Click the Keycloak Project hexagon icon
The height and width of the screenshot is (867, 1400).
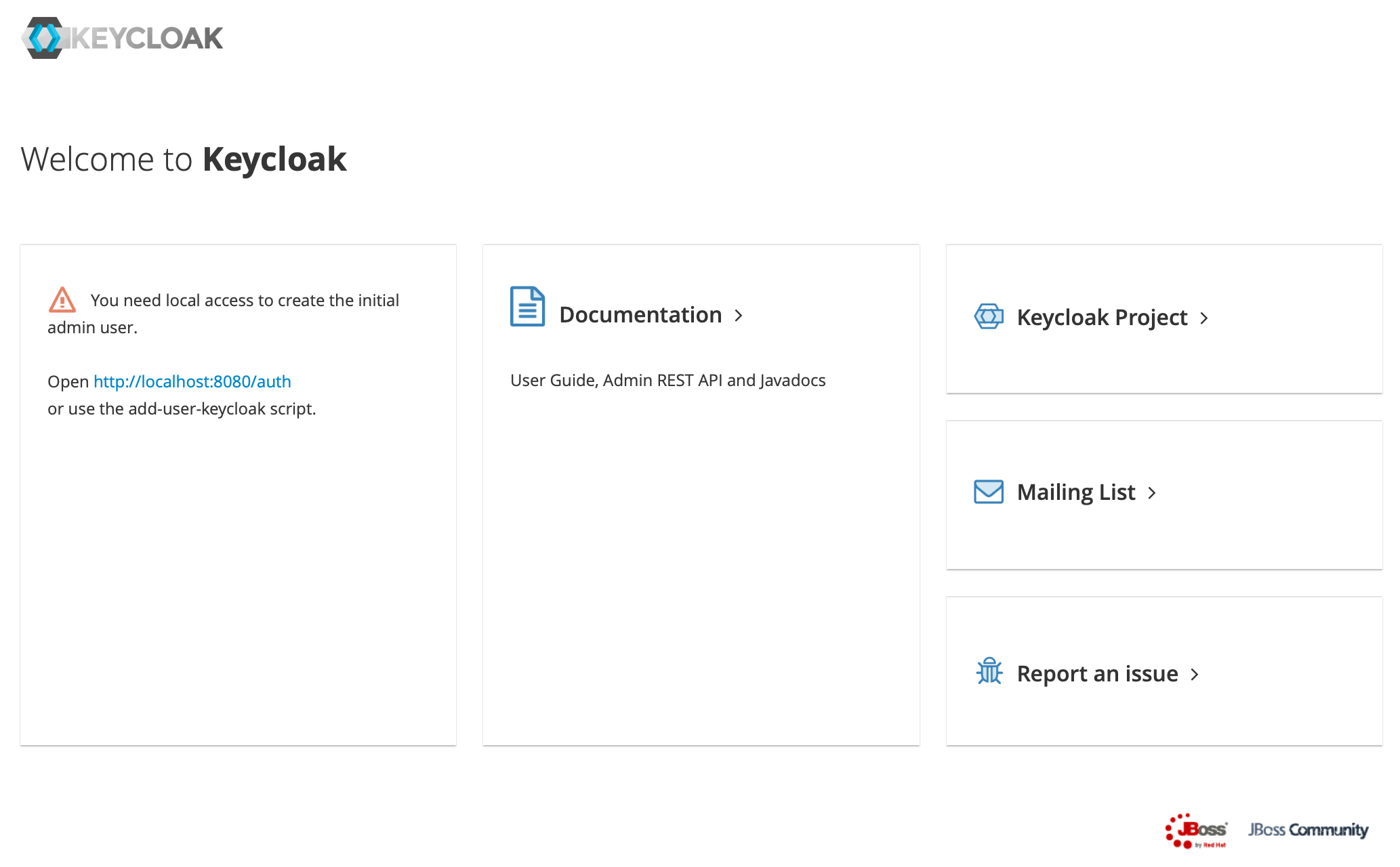(989, 316)
